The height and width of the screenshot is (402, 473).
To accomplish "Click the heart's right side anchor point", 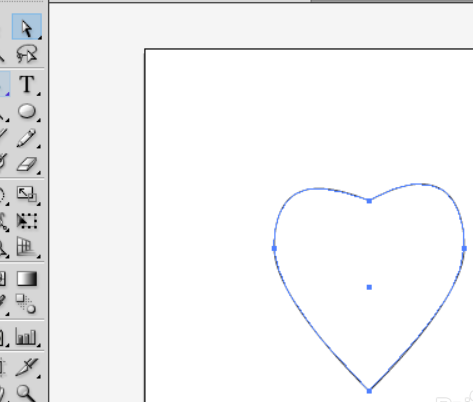I will 464,248.
